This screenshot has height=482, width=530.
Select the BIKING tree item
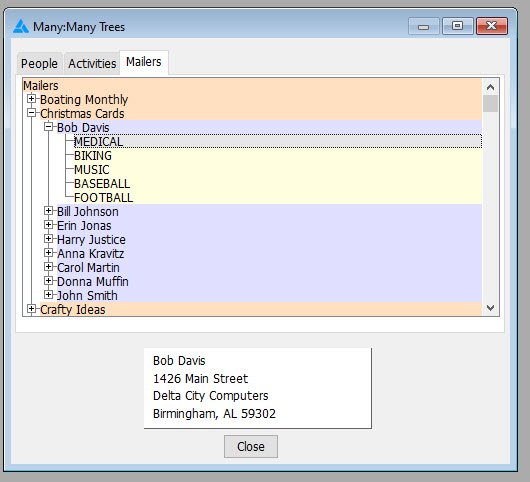(x=93, y=156)
